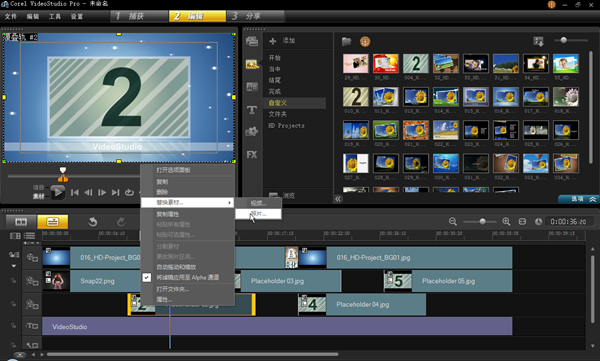Choose Photo in the Replace Clip submenu
Screen dimensions: 600x361
(258, 214)
